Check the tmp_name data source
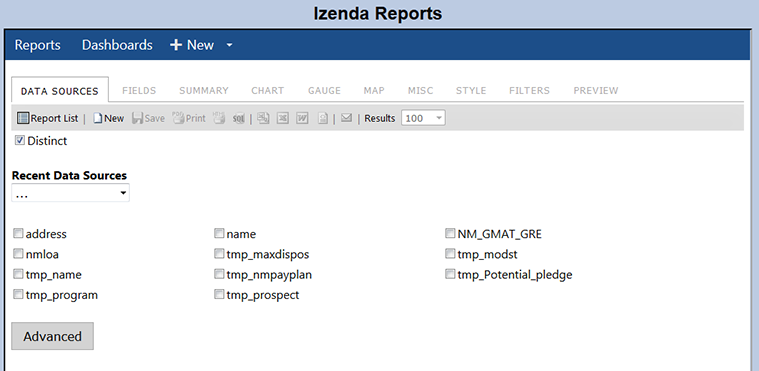The width and height of the screenshot is (759, 371). (x=18, y=274)
